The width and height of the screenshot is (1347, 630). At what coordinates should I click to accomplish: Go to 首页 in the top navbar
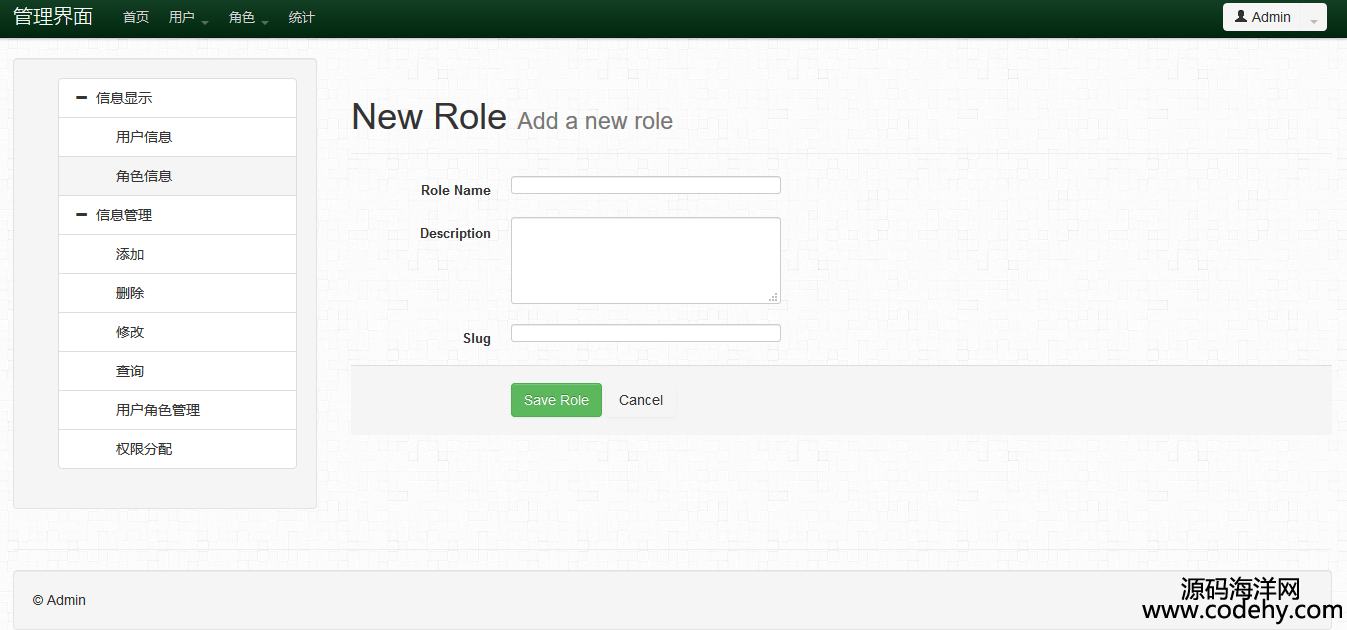coord(136,17)
